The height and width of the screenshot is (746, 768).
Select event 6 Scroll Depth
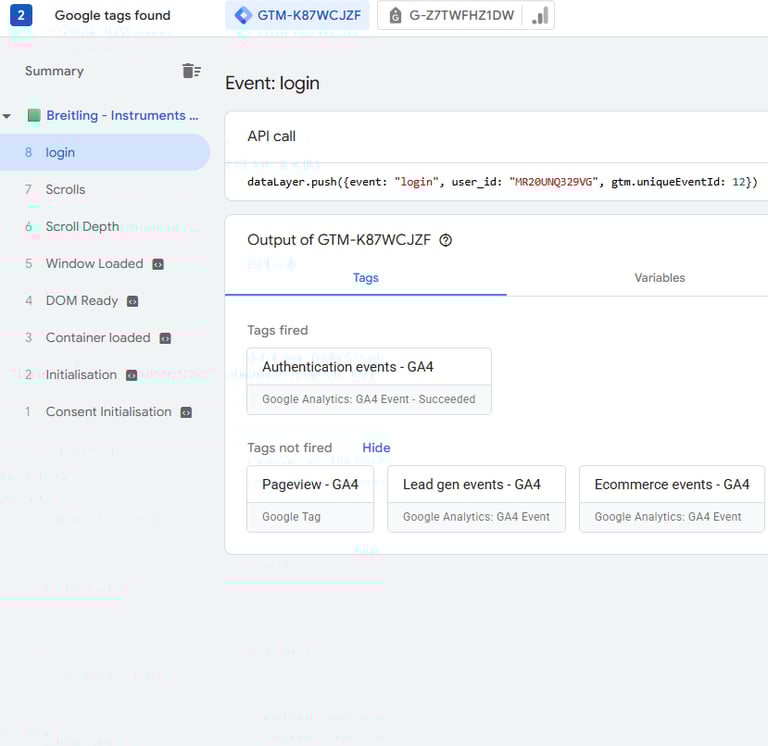[x=105, y=227]
